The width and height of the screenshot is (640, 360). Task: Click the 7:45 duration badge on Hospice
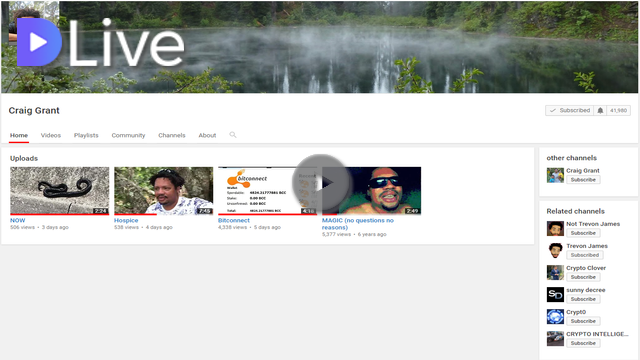(204, 211)
